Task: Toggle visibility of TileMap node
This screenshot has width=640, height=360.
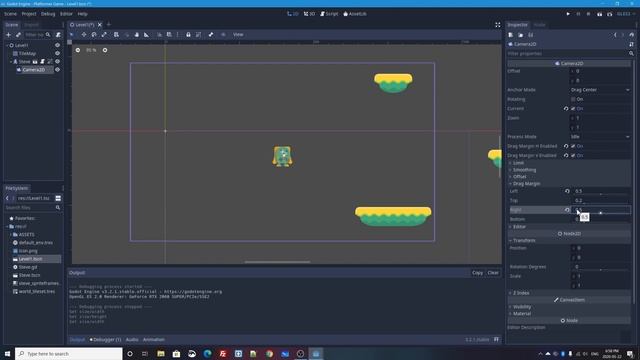Action: (58, 53)
